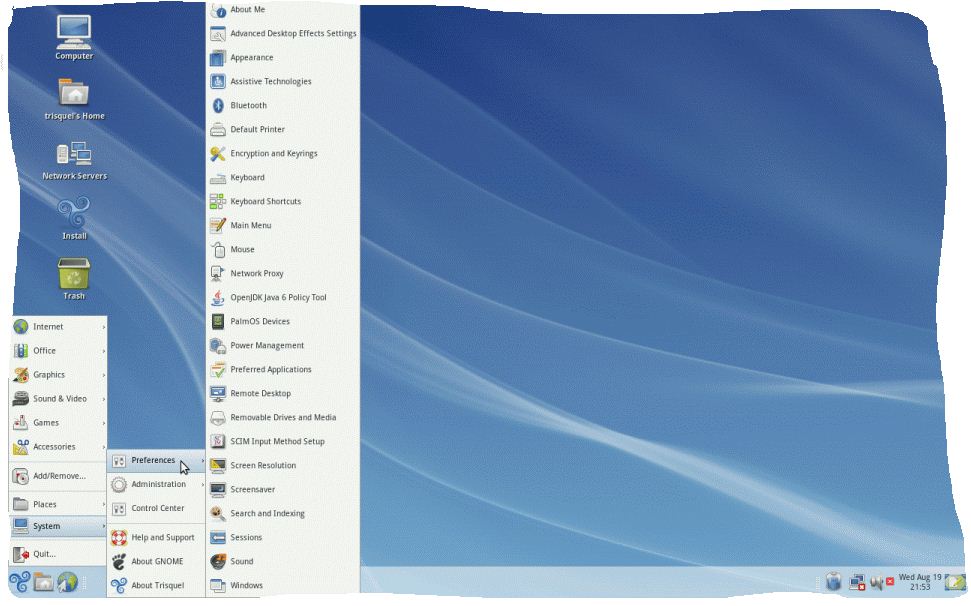Click the green pencil icon at panel's right end
971x606 pixels.
[956, 582]
